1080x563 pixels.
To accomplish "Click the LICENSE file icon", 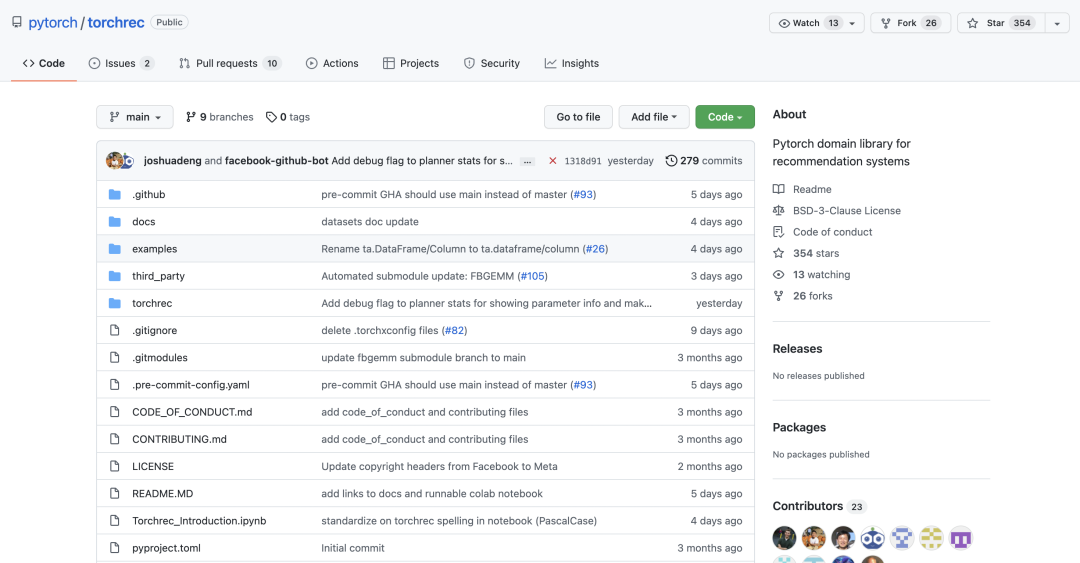I will tap(114, 467).
